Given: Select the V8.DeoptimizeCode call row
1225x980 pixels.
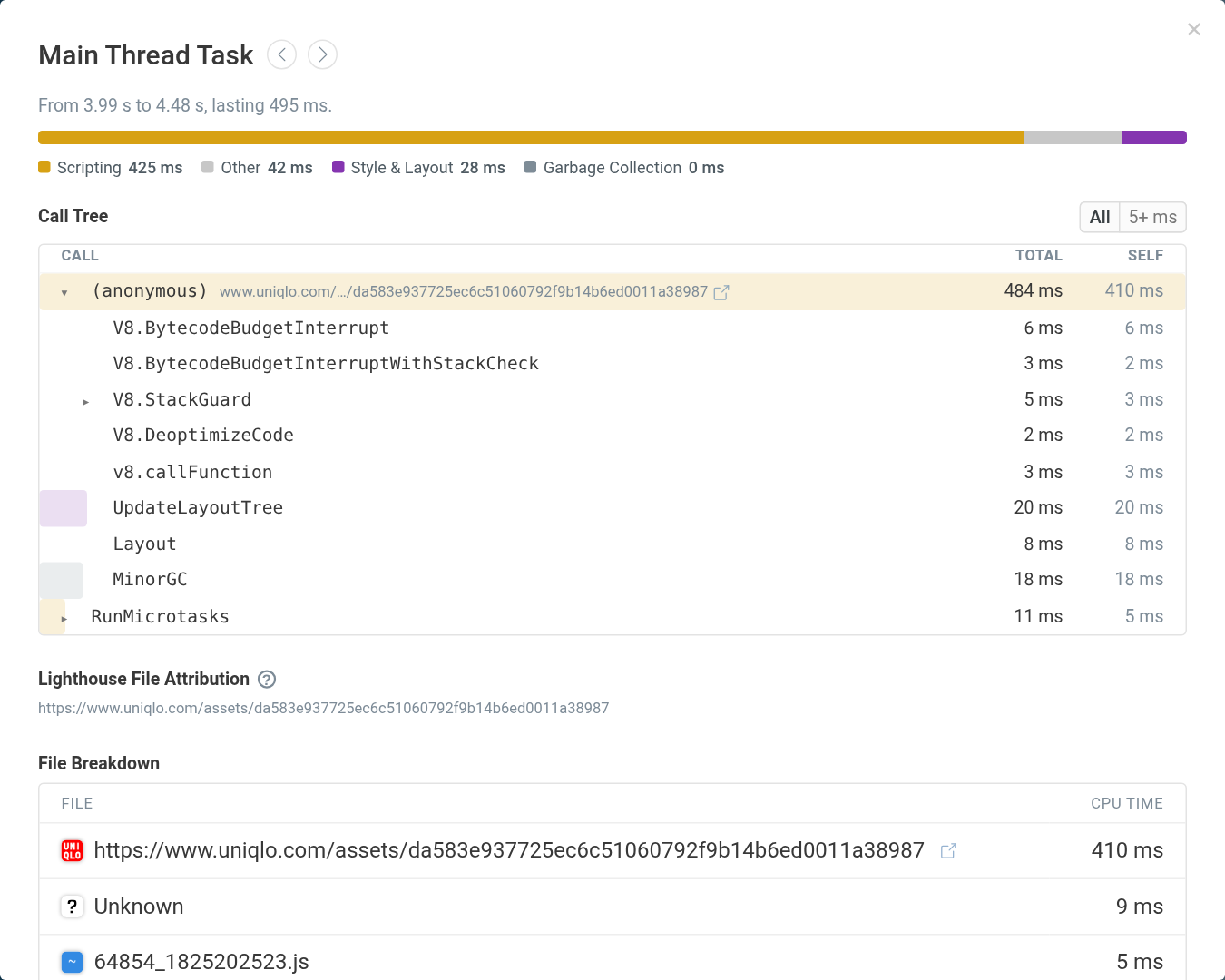Looking at the screenshot, I should (x=612, y=436).
